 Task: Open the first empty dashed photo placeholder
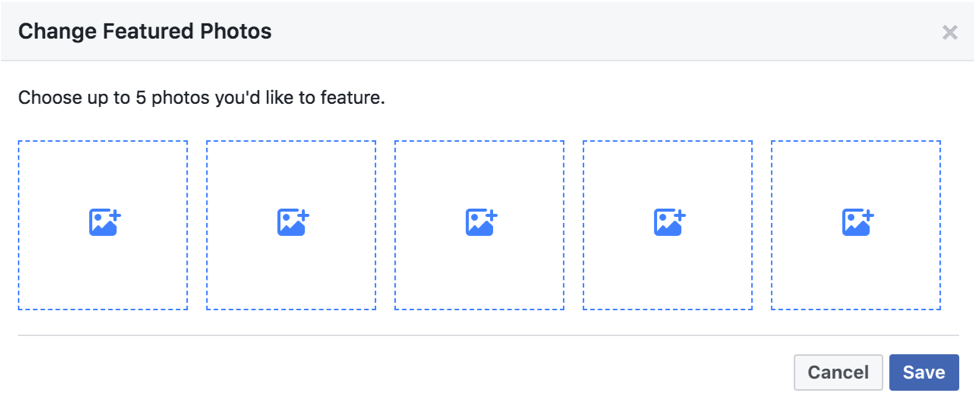tap(102, 225)
